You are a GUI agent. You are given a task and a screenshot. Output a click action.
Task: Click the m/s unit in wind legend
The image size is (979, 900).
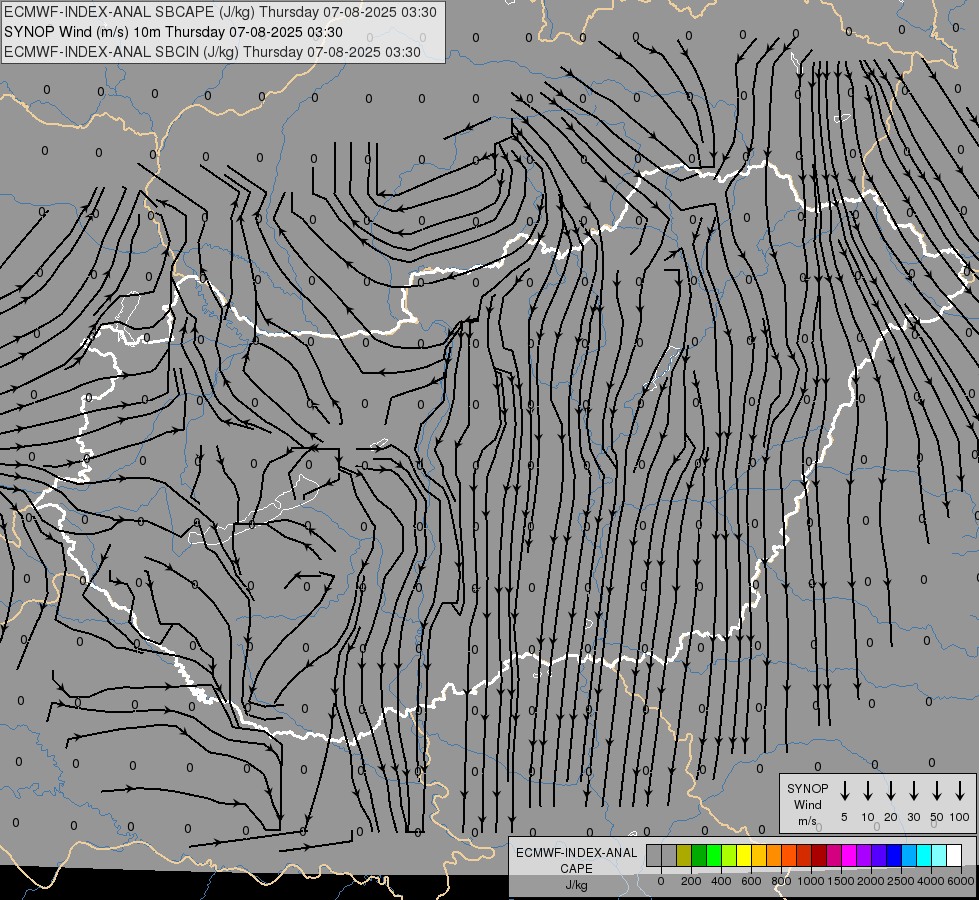[807, 821]
